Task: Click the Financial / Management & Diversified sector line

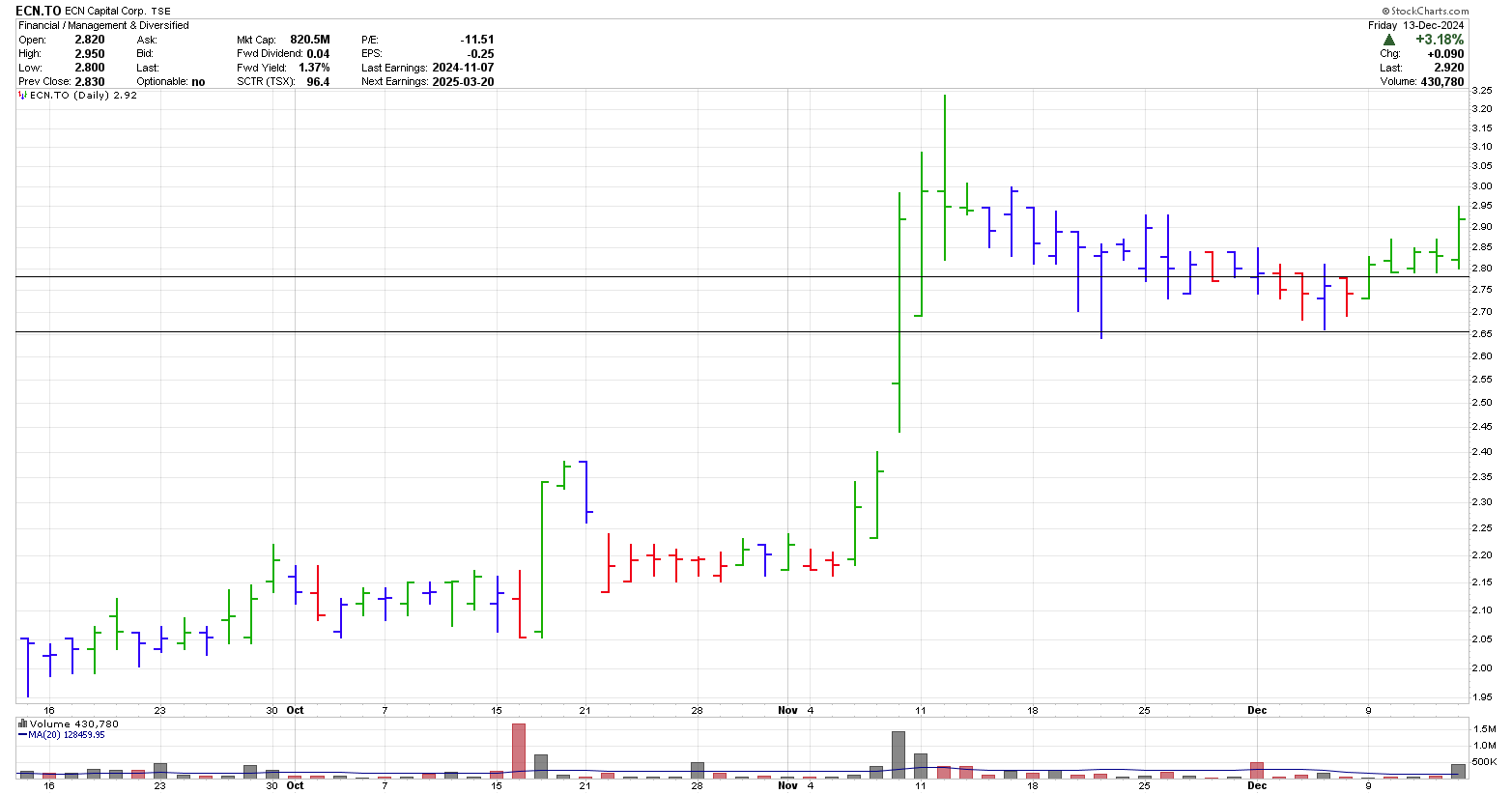Action: tap(103, 25)
